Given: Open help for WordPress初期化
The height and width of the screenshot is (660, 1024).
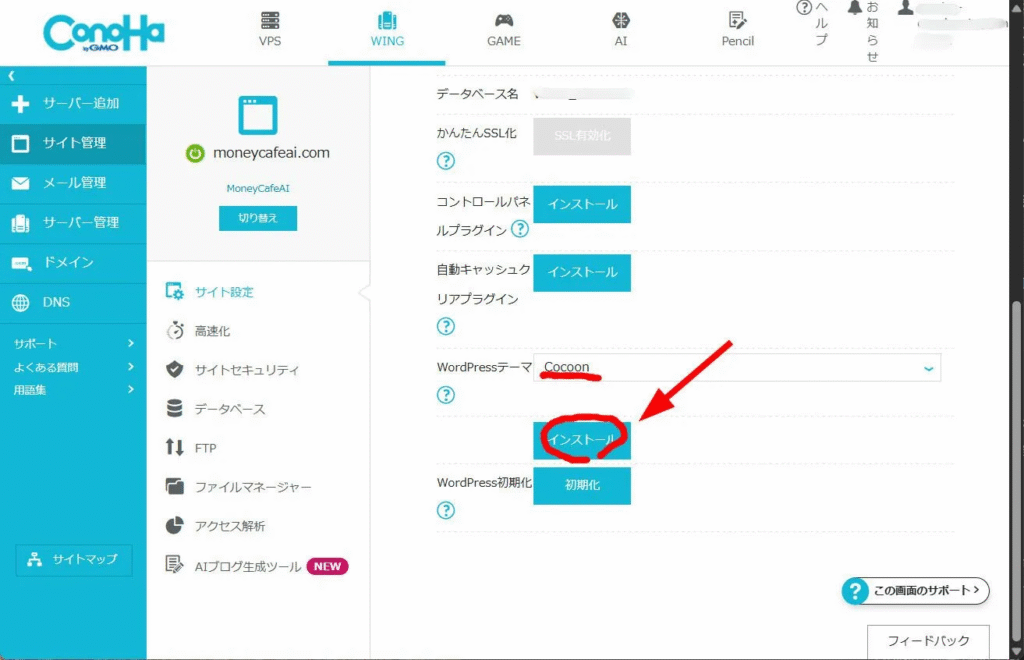Looking at the screenshot, I should (445, 511).
